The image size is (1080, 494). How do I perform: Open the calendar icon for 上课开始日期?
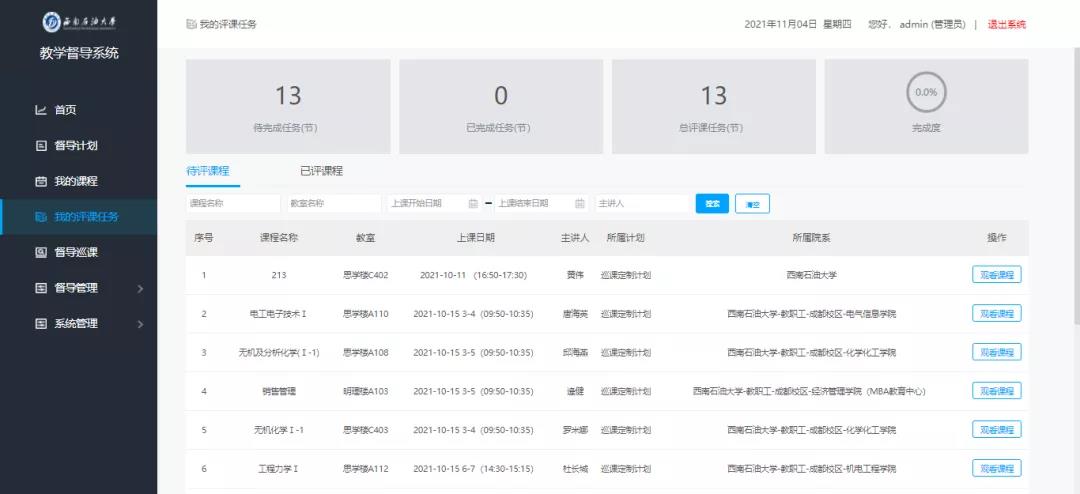tap(473, 204)
